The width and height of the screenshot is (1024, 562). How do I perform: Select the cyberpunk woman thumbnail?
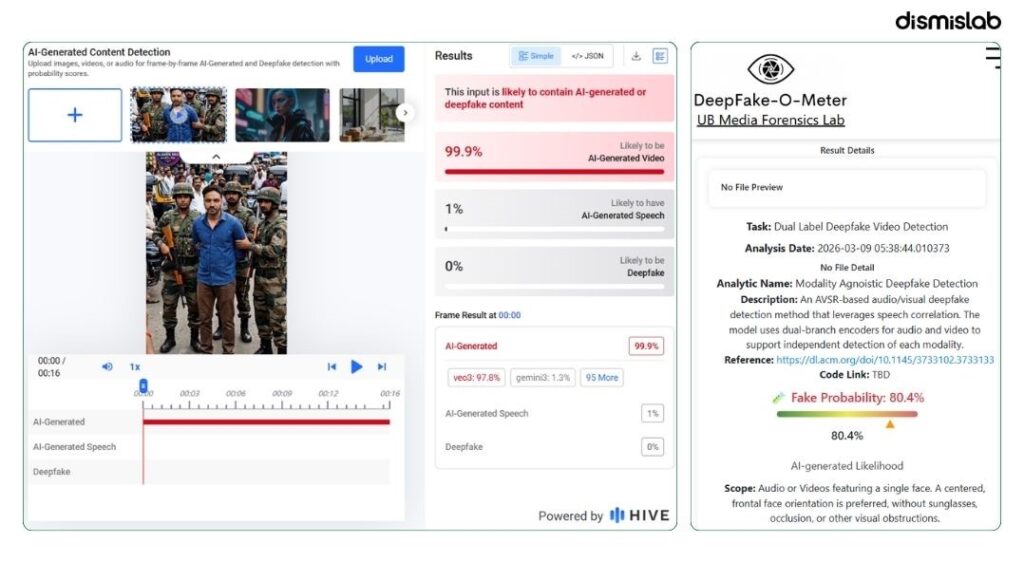pyautogui.click(x=282, y=115)
